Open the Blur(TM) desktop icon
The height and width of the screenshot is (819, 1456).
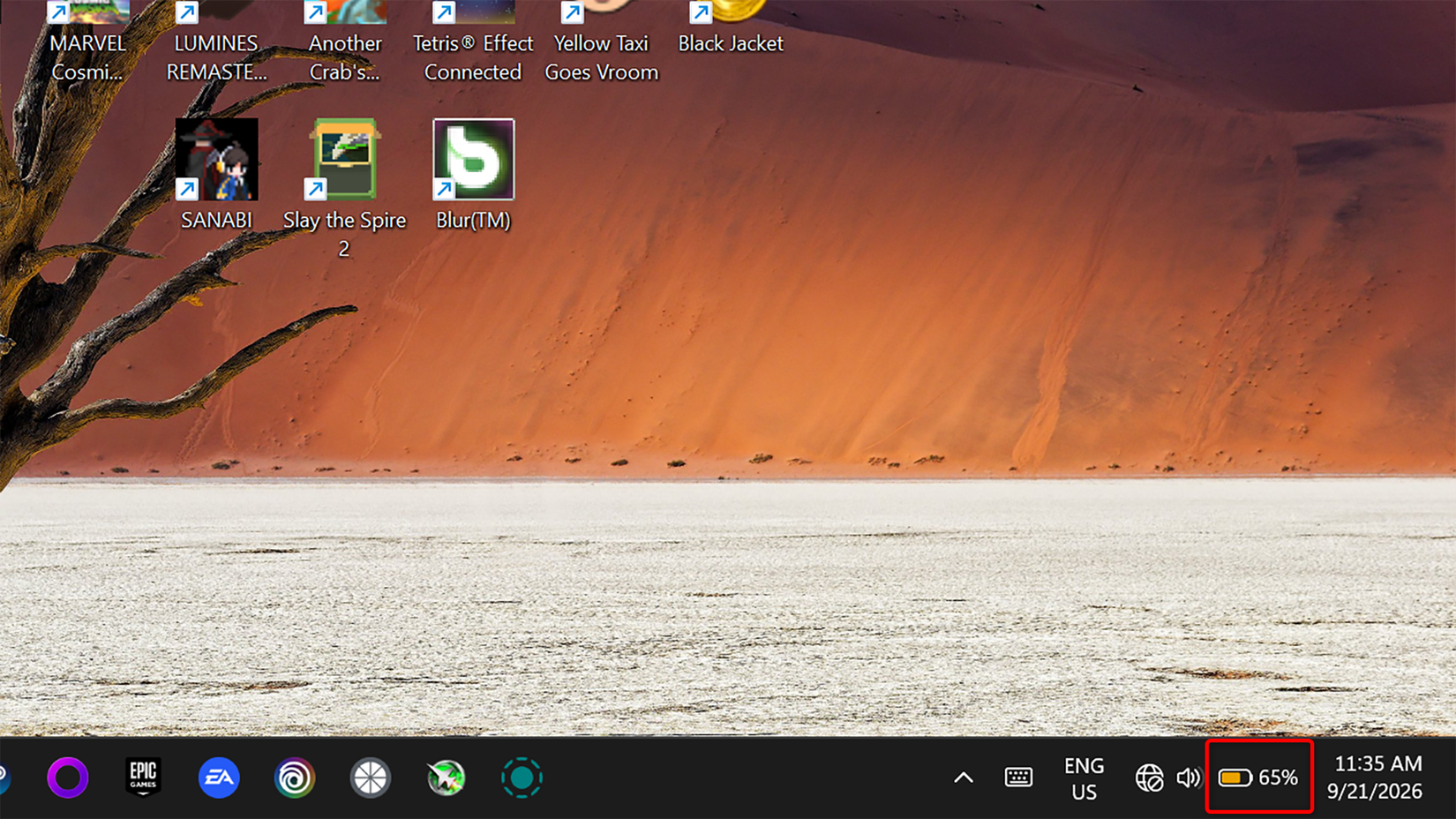tap(473, 175)
